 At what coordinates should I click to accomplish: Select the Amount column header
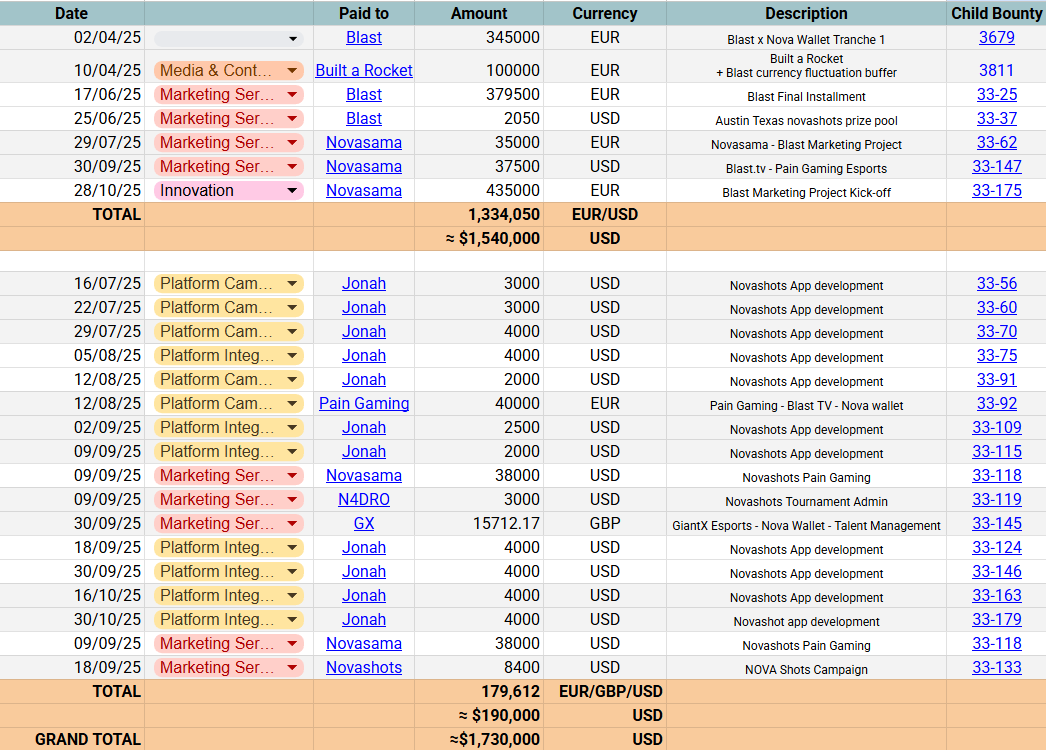pos(479,13)
